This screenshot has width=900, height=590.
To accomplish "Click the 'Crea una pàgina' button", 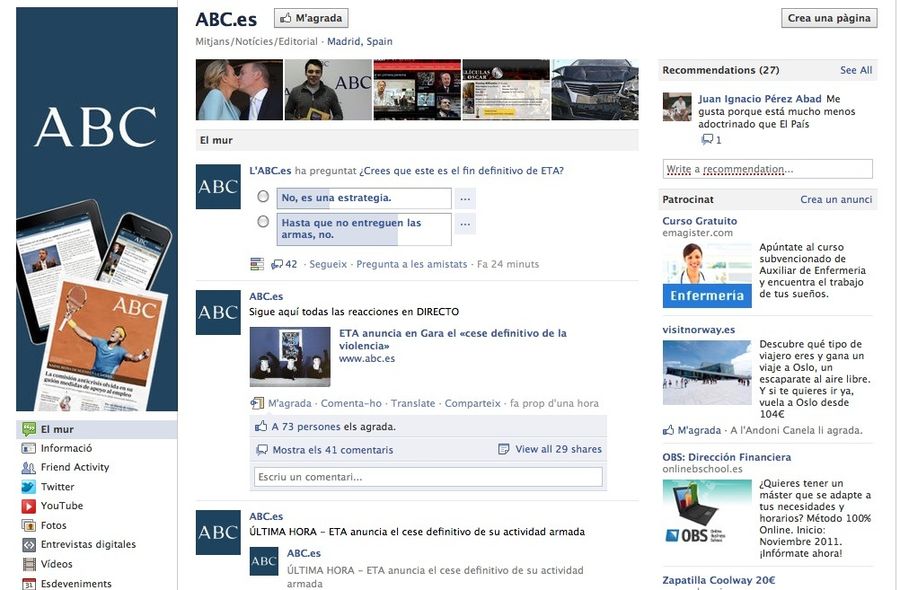I will click(829, 18).
